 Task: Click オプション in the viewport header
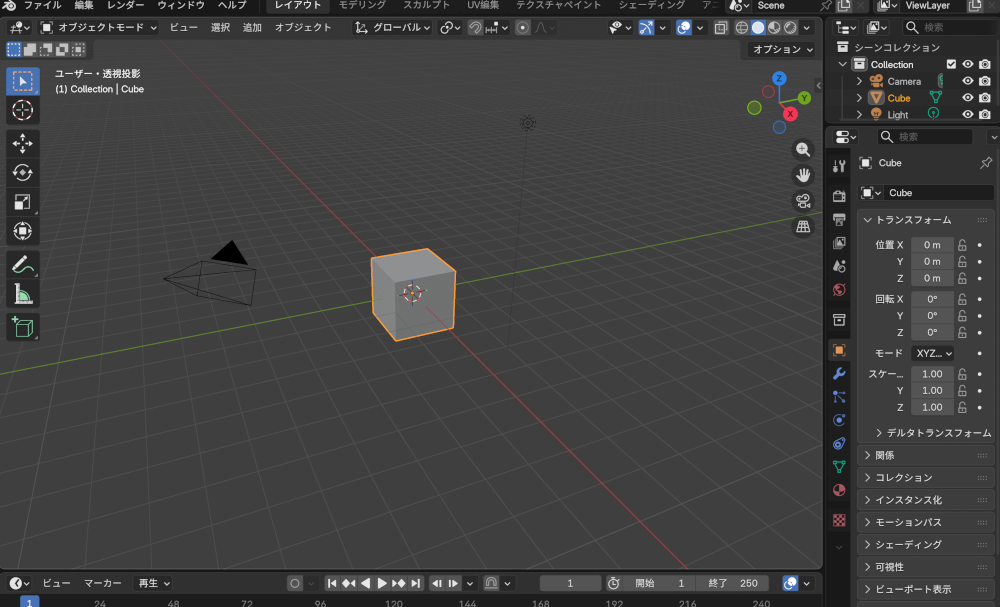(780, 48)
